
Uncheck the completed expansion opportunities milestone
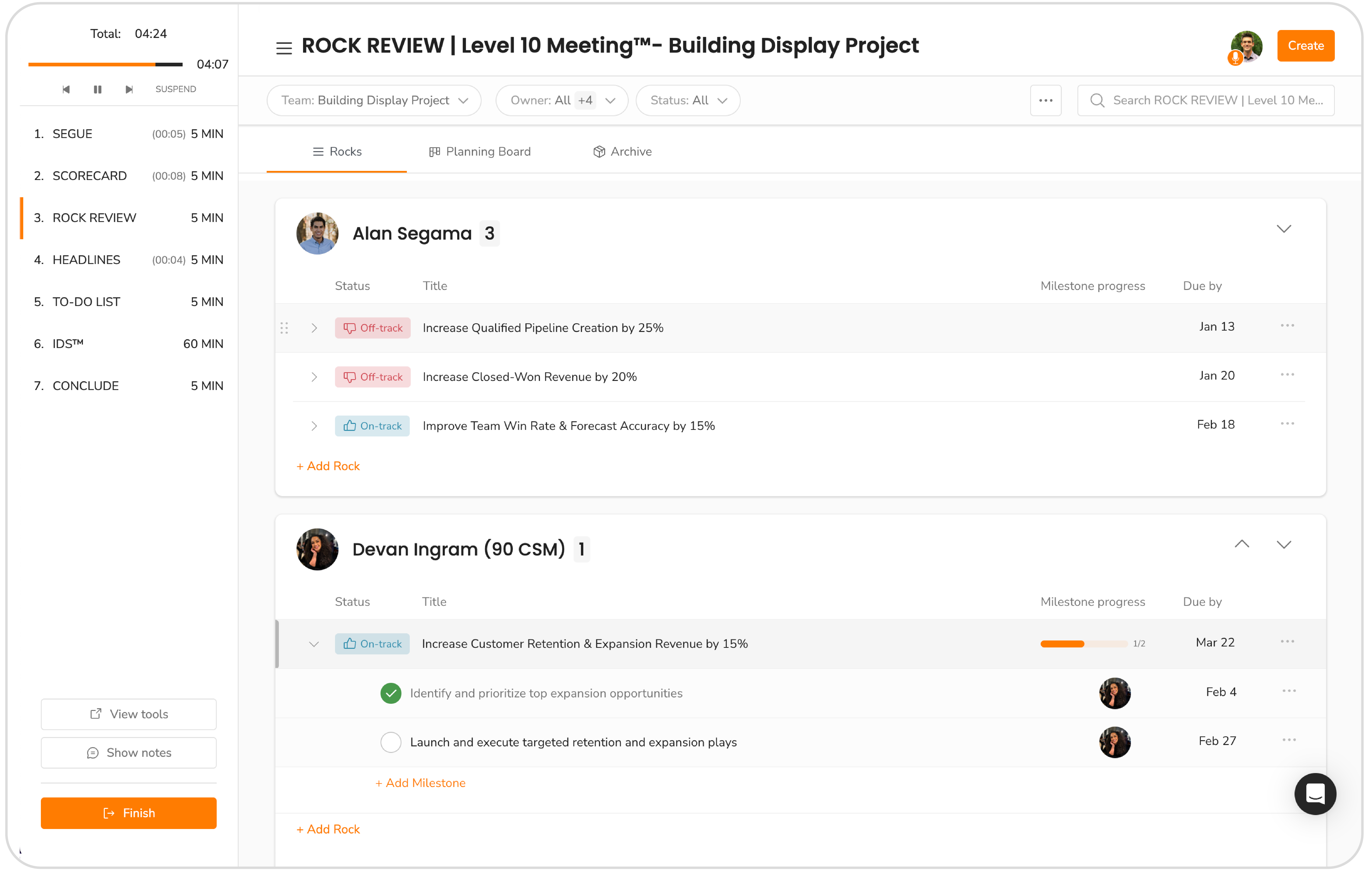click(x=391, y=693)
